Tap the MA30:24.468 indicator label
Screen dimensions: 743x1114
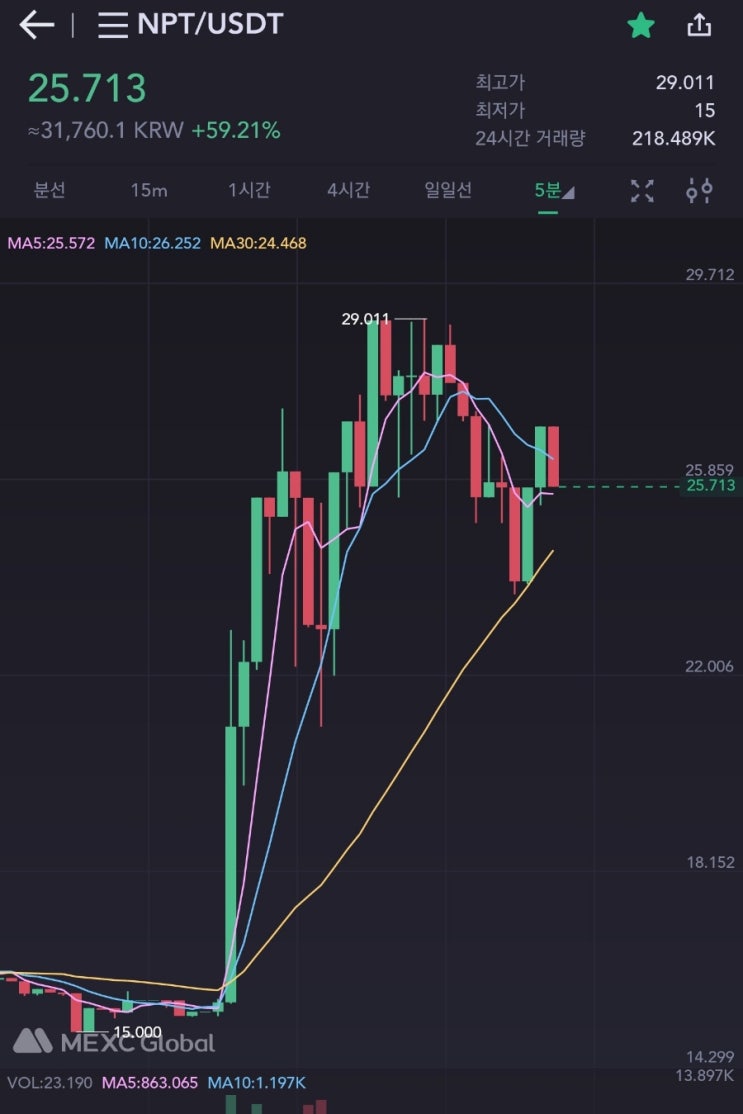258,243
